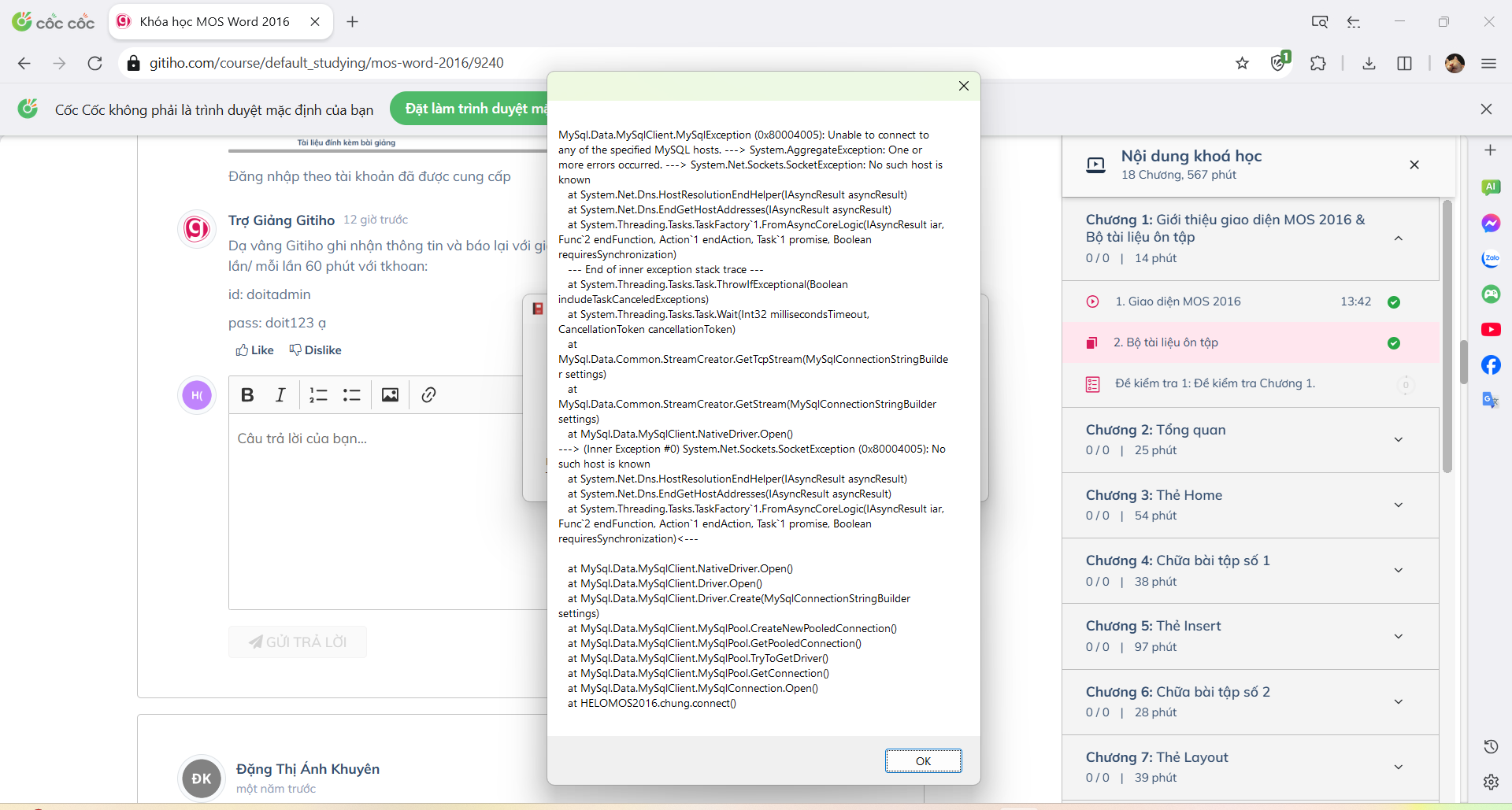Expand Chương 4: Chữa bài tập số 1

click(1399, 570)
